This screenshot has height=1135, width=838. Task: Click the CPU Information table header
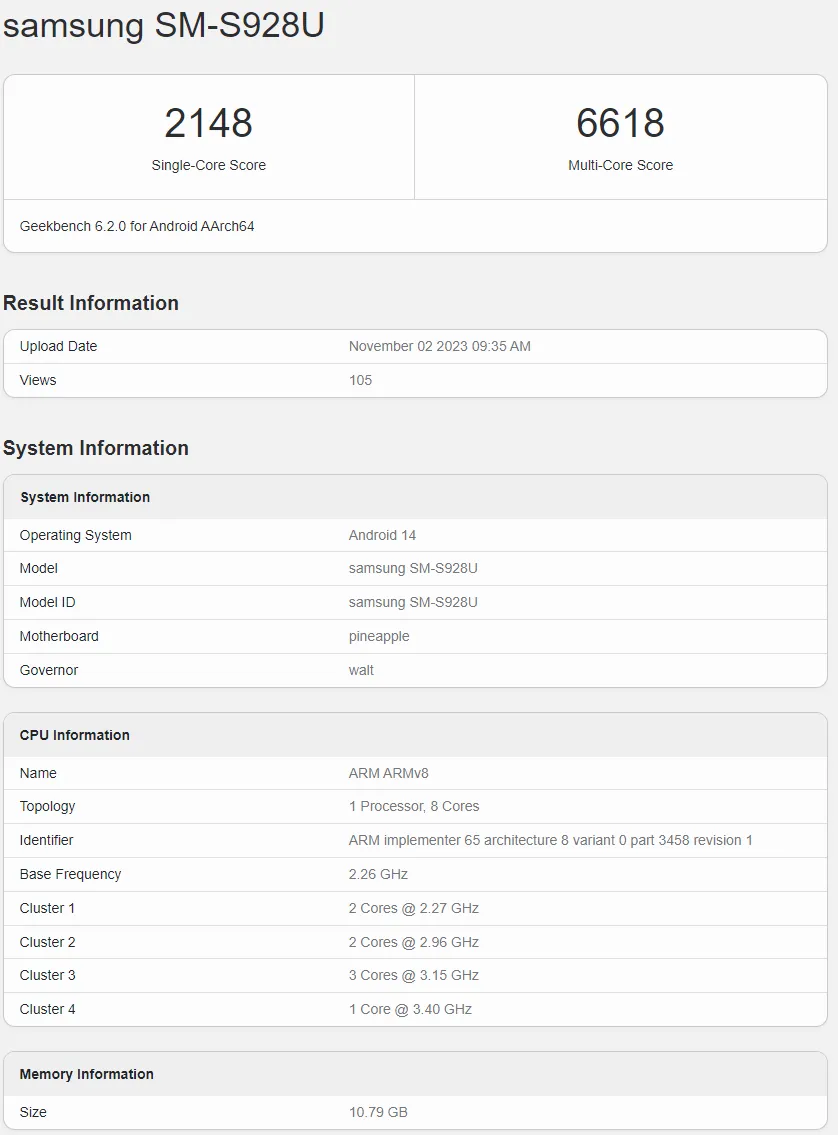tap(75, 735)
